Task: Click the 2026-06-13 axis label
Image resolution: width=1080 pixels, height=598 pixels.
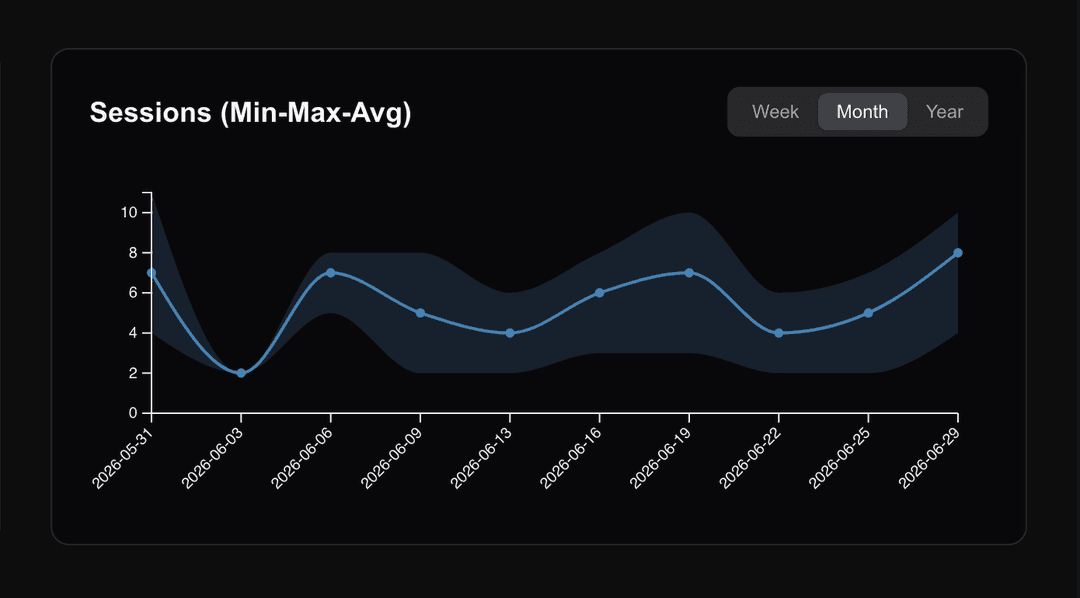Action: pos(482,457)
